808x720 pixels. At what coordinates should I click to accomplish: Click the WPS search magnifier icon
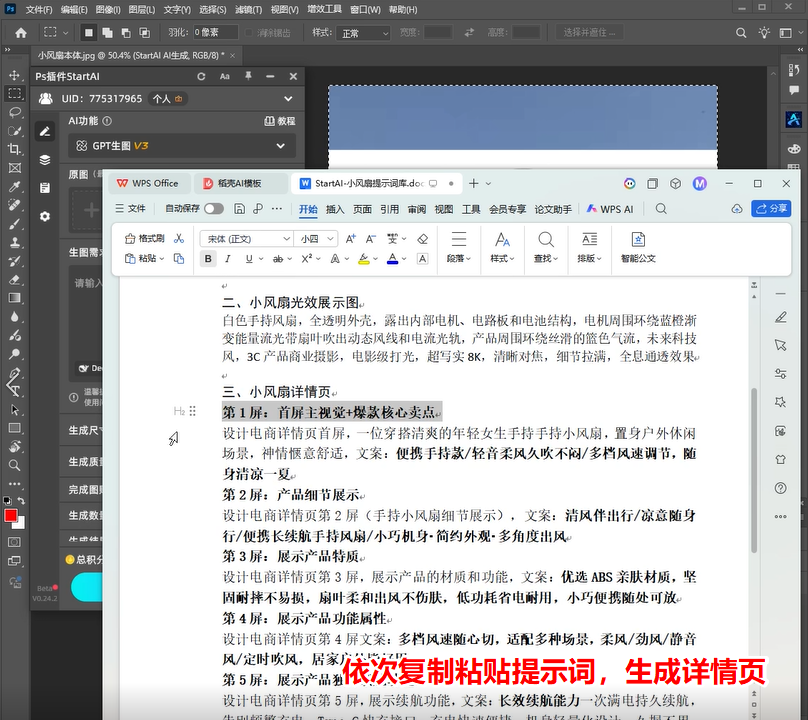(661, 209)
